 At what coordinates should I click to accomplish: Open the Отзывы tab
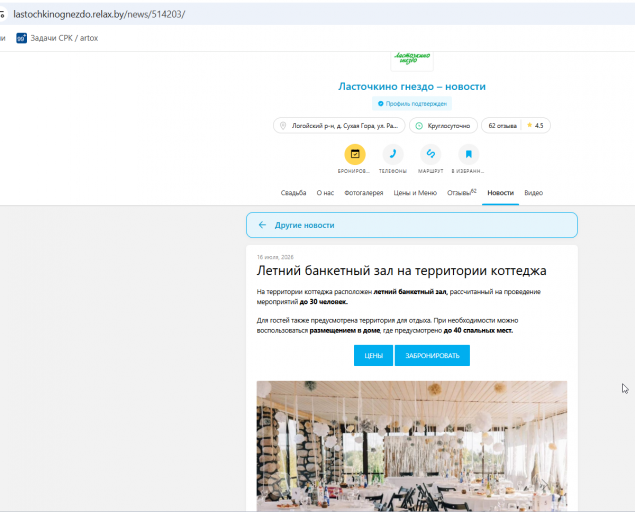462,193
